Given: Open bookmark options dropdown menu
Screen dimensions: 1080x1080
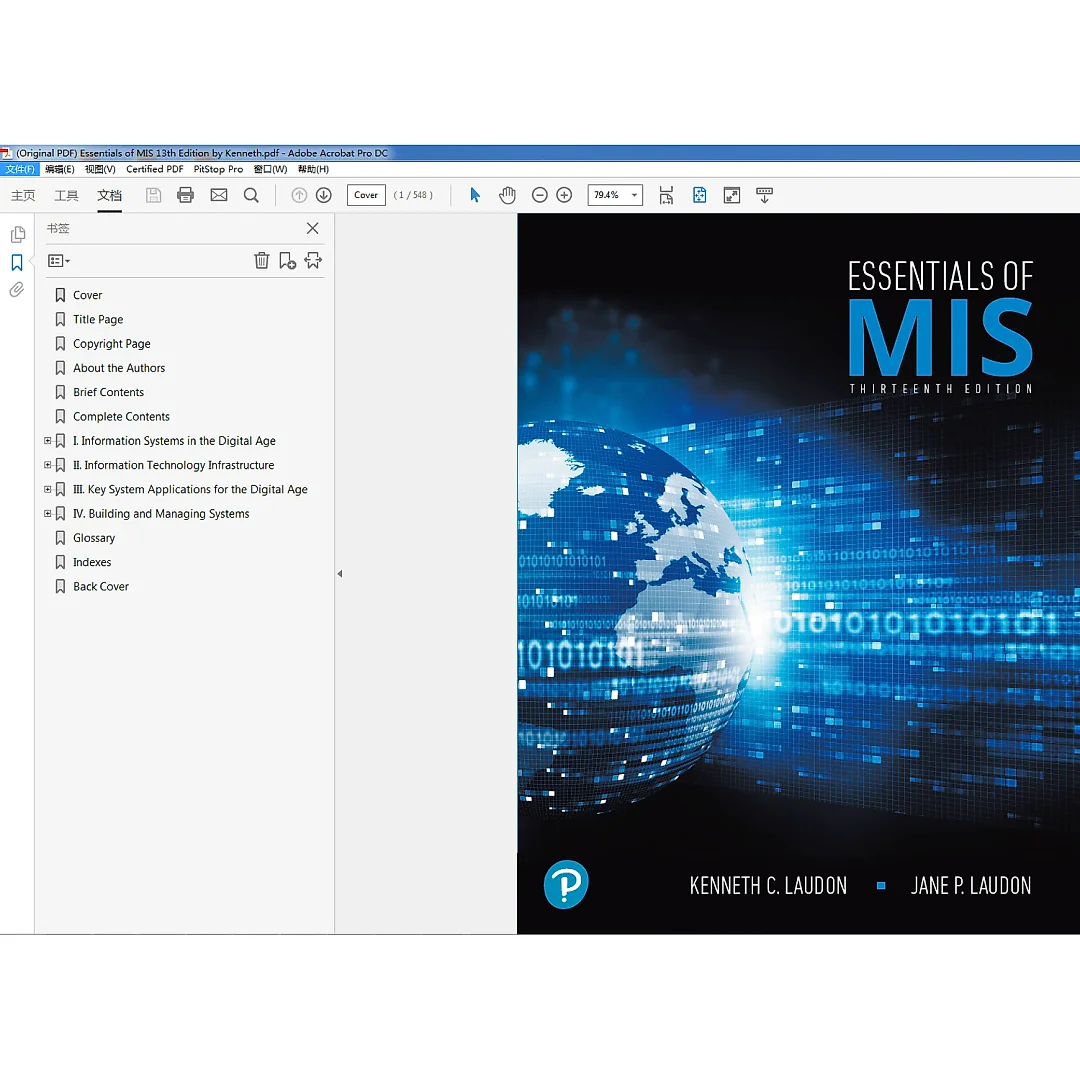Looking at the screenshot, I should (59, 260).
